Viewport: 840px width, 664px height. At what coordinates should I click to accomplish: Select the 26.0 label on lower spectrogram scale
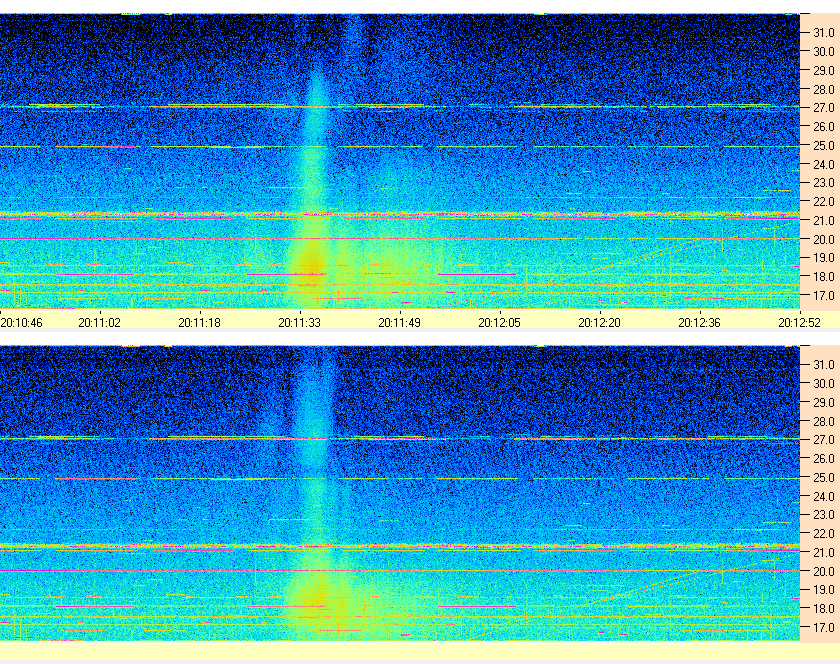[x=824, y=459]
